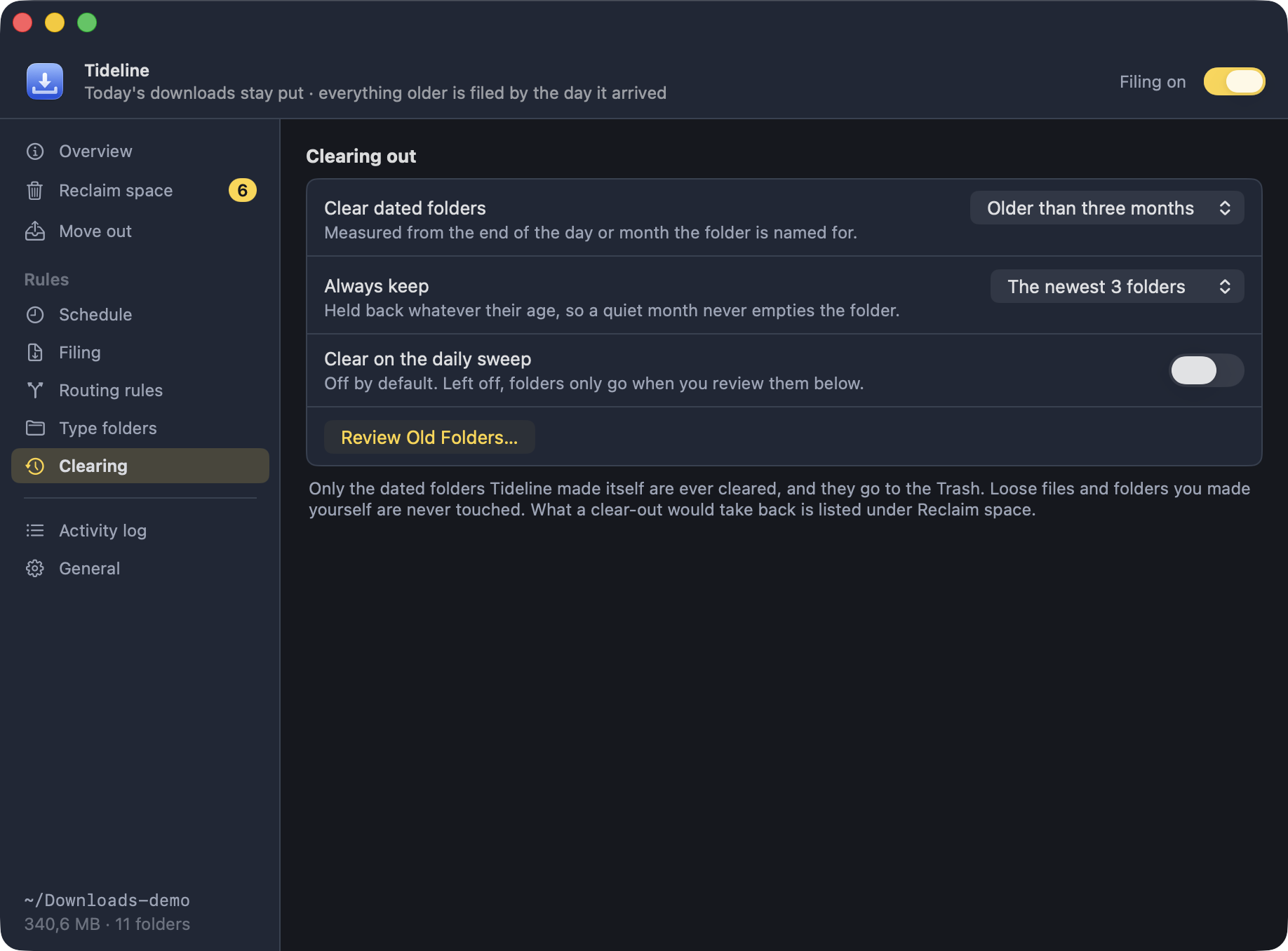Image resolution: width=1288 pixels, height=951 pixels.
Task: Open Overview via its info icon
Action: 35,151
